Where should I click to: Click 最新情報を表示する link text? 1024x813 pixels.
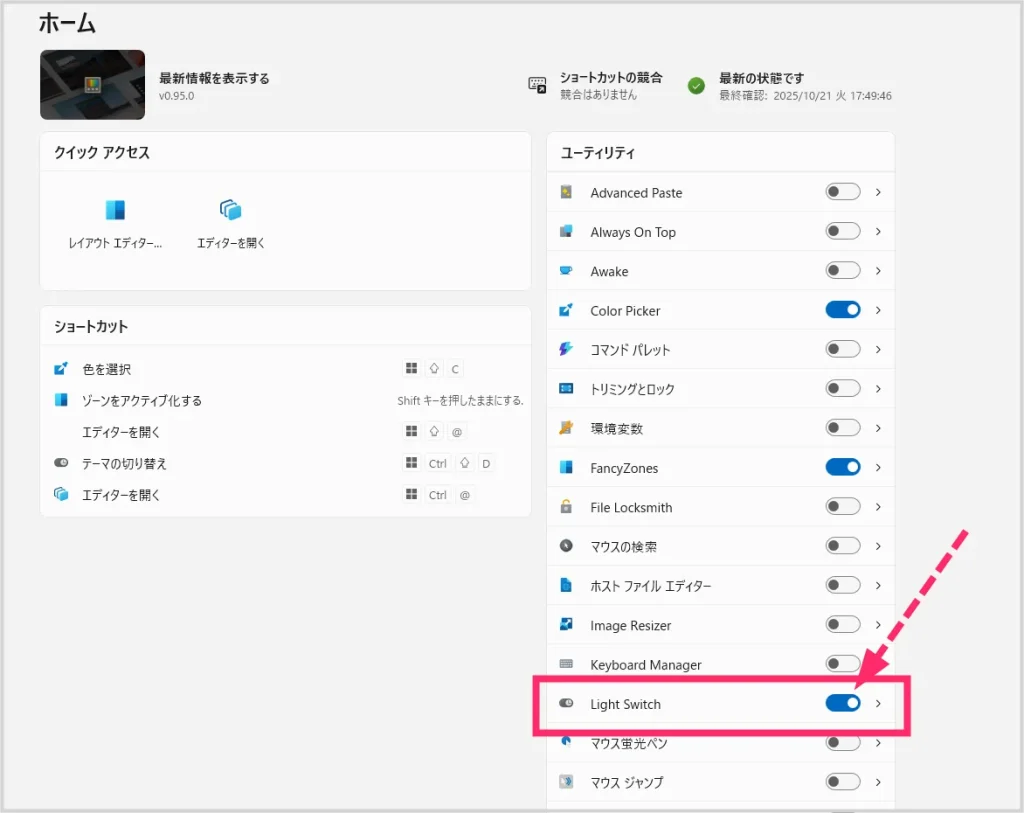(214, 78)
